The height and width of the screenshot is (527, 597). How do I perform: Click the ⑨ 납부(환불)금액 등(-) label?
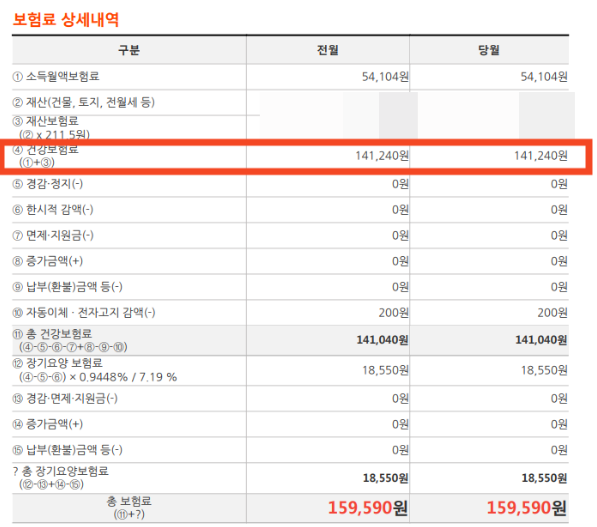coord(68,287)
